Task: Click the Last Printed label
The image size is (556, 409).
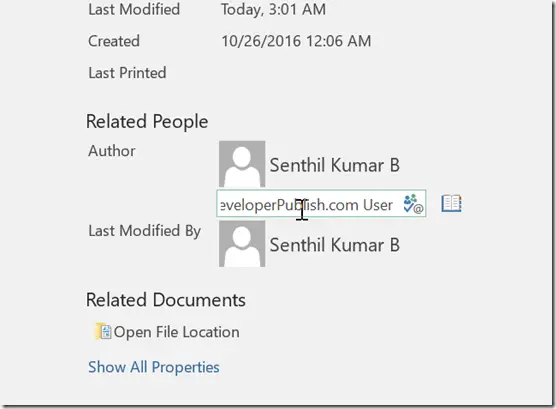Action: point(127,73)
